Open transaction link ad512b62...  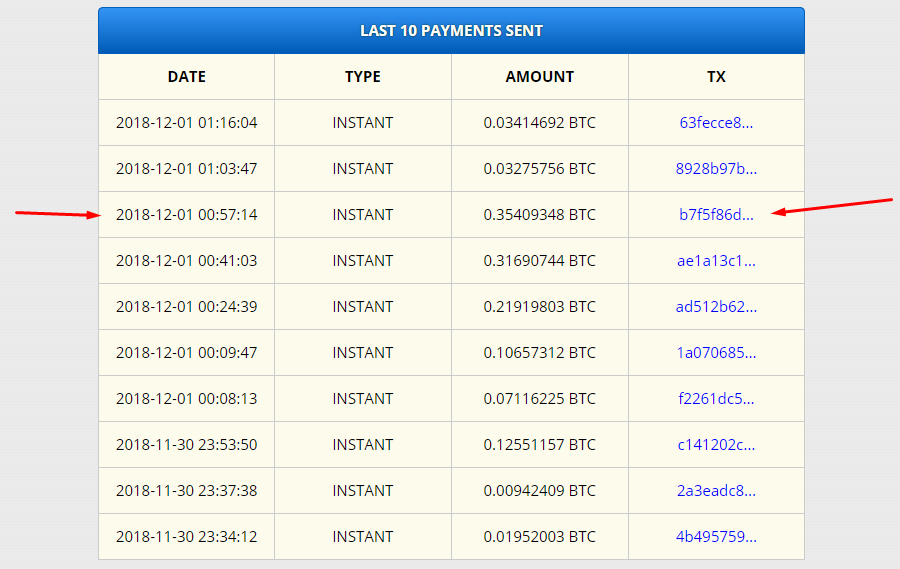716,307
